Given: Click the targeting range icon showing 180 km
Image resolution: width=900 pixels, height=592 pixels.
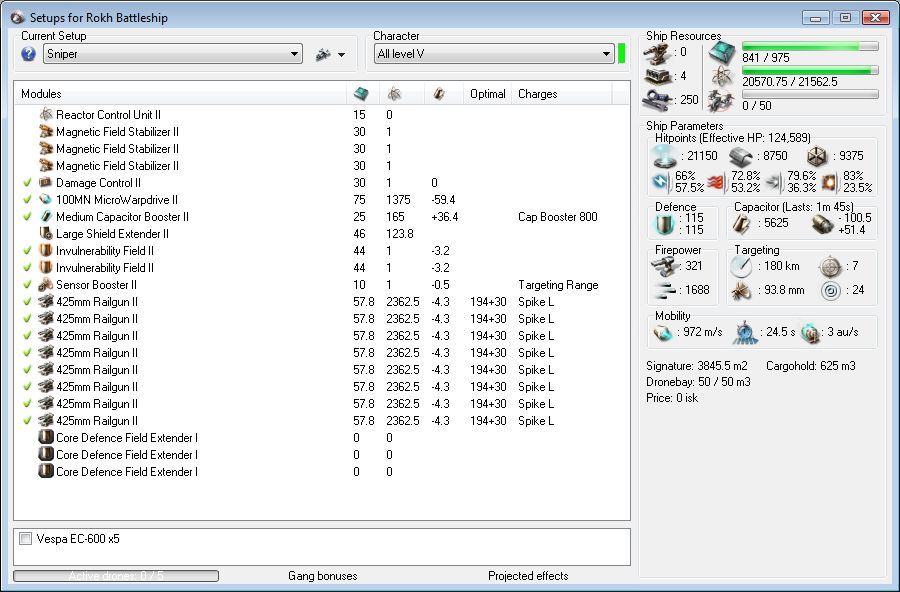Looking at the screenshot, I should coord(741,267).
